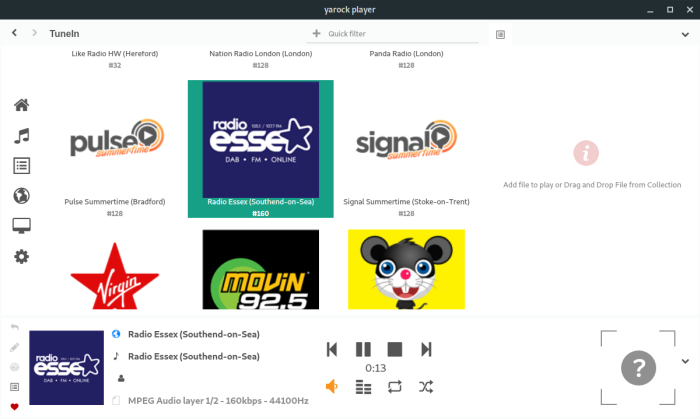Go forward with the right arrow
Viewport: 700px width, 419px height.
[x=34, y=33]
